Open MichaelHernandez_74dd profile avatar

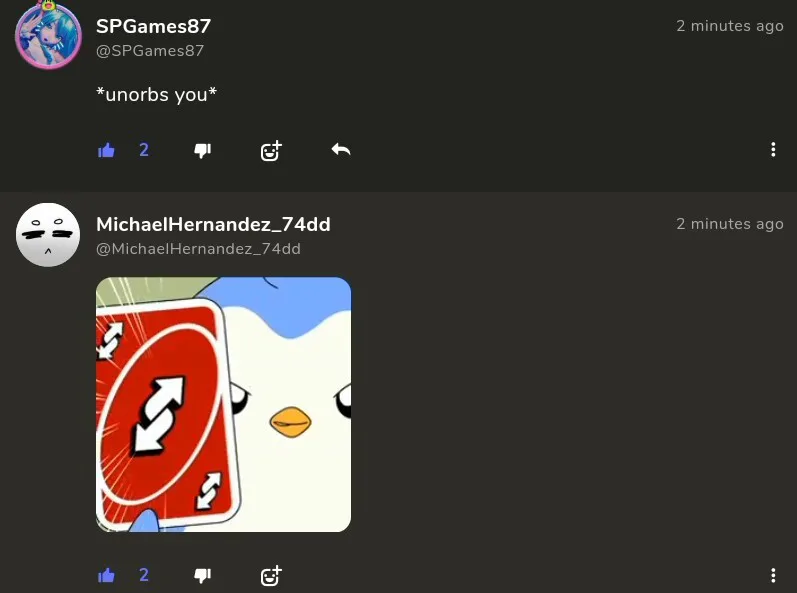pos(48,235)
